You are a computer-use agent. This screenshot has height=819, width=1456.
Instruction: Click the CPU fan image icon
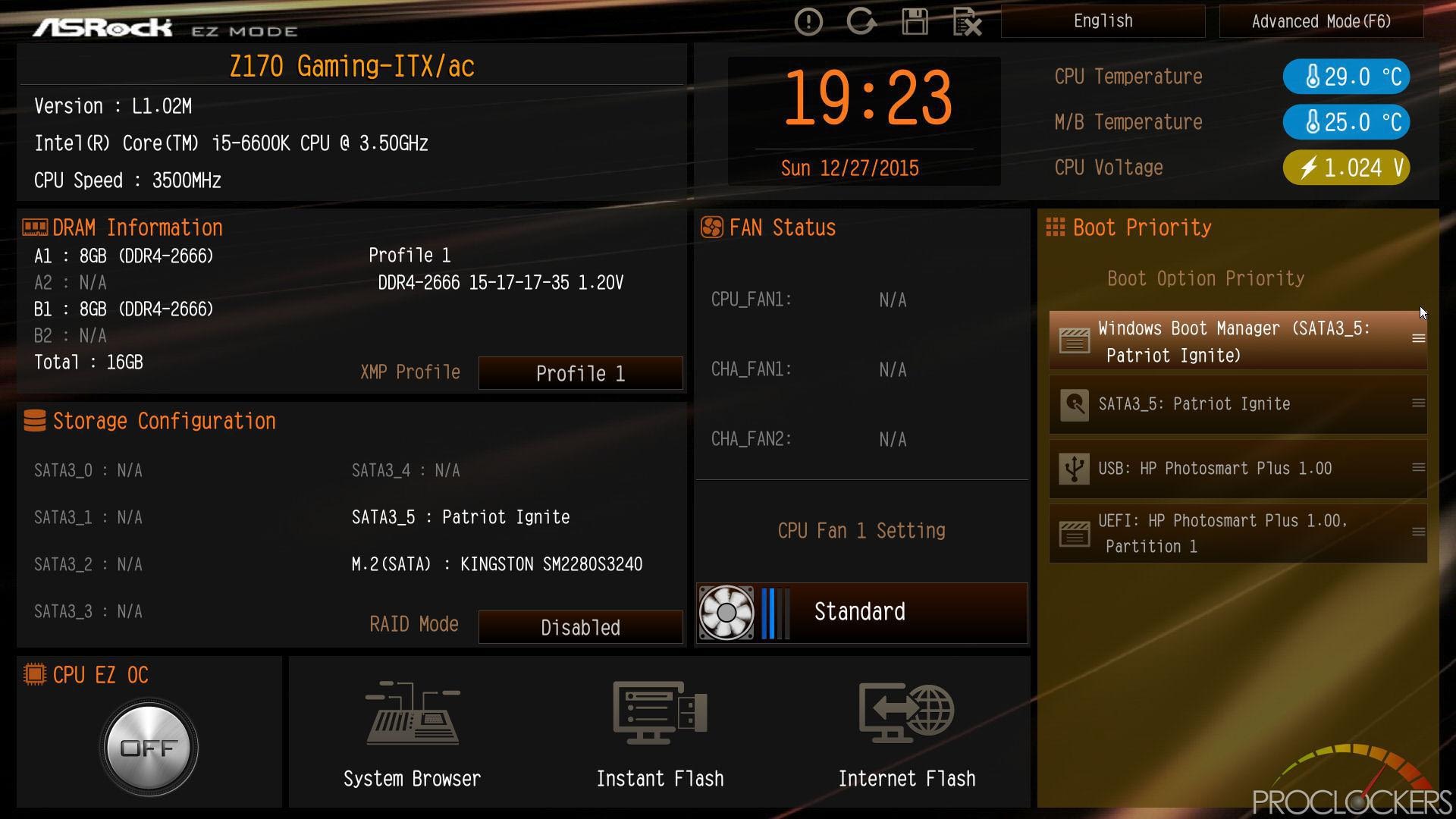click(726, 613)
